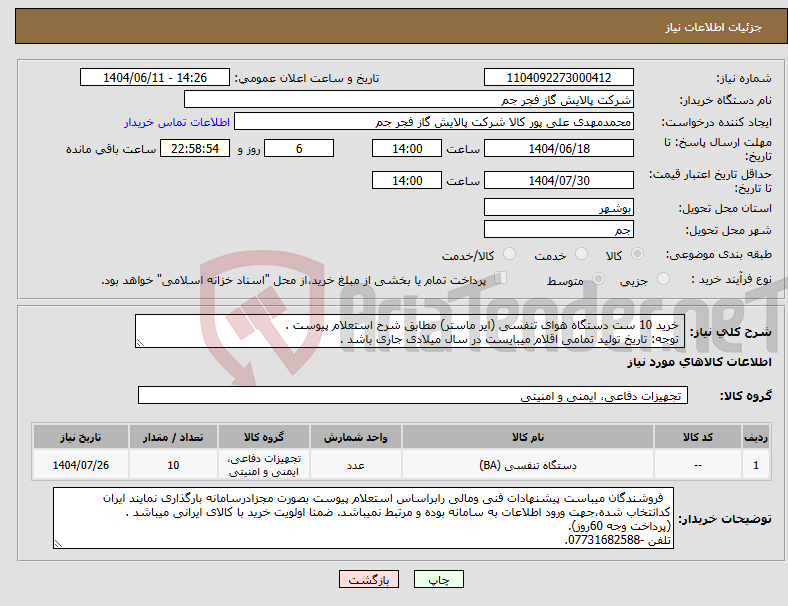The height and width of the screenshot is (606, 788).
Task: Click the unit cell عدد
Action: click(x=355, y=465)
